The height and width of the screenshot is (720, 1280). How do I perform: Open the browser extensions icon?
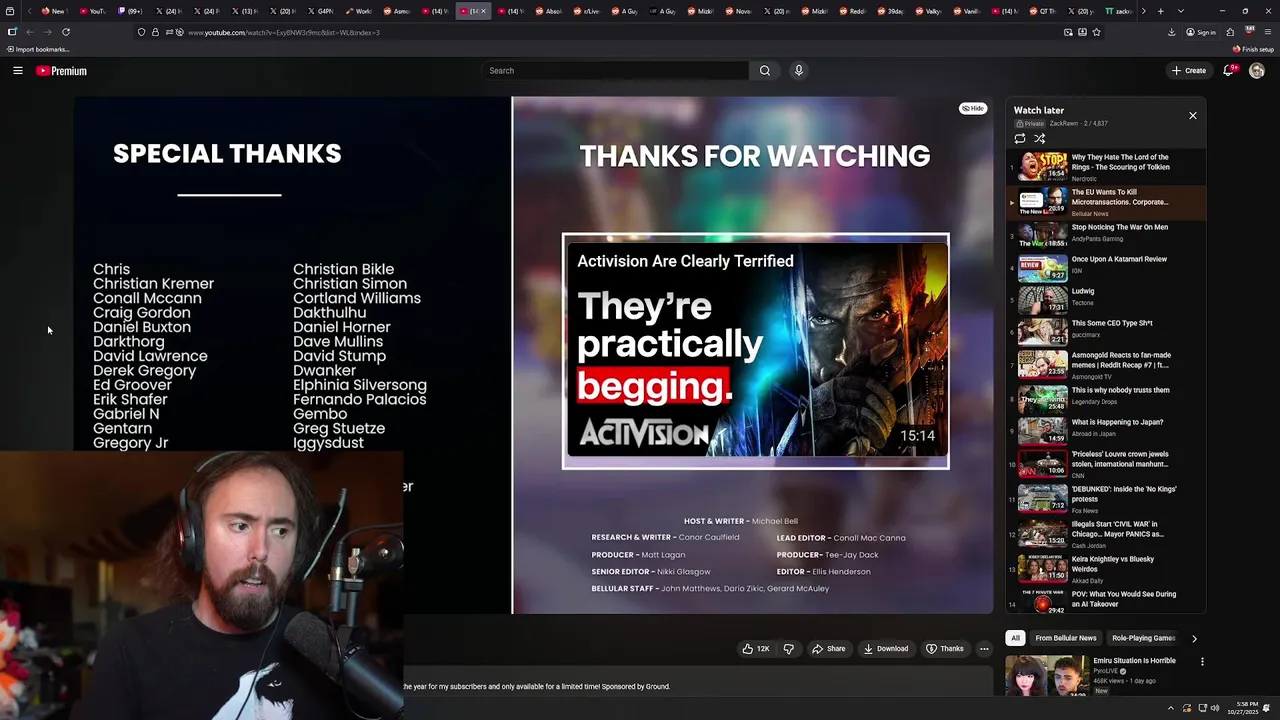1230,32
